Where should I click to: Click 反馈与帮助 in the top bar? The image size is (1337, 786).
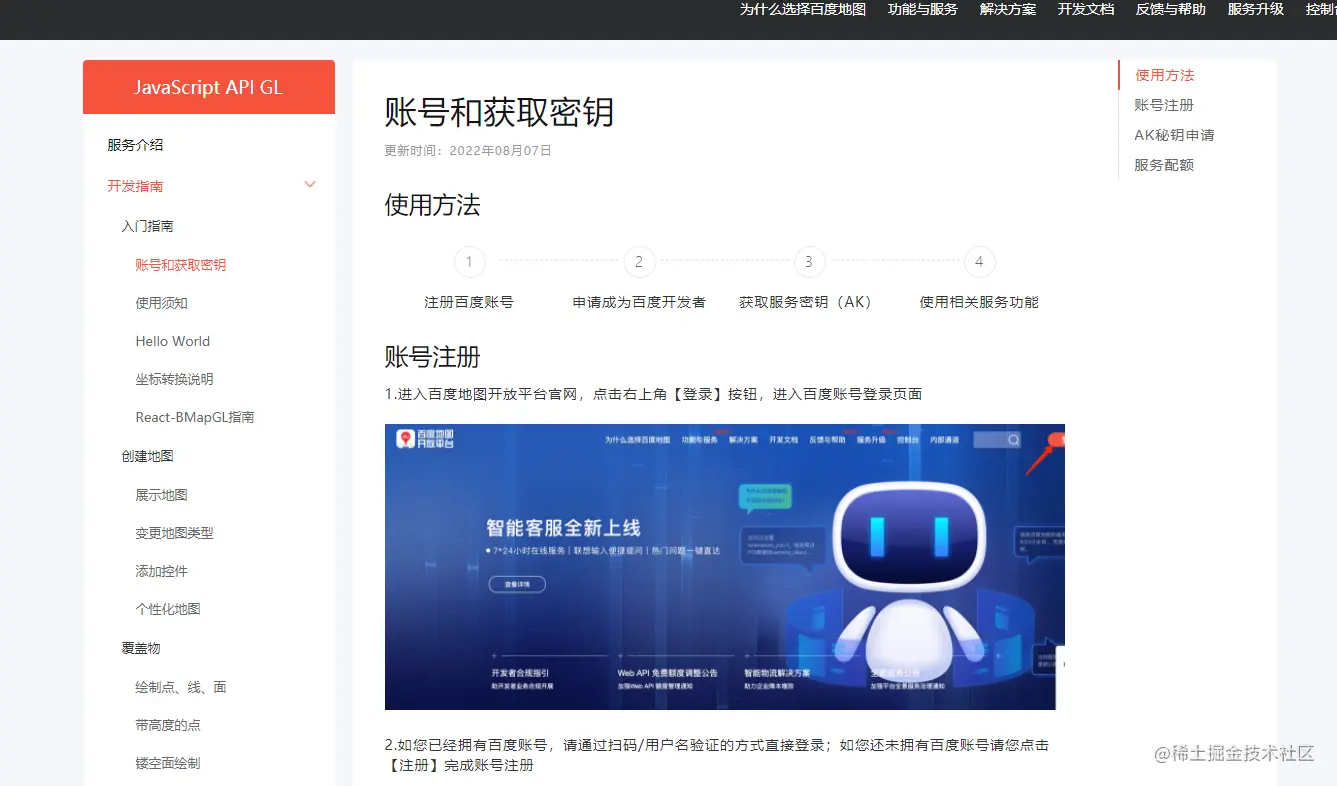pyautogui.click(x=1170, y=10)
